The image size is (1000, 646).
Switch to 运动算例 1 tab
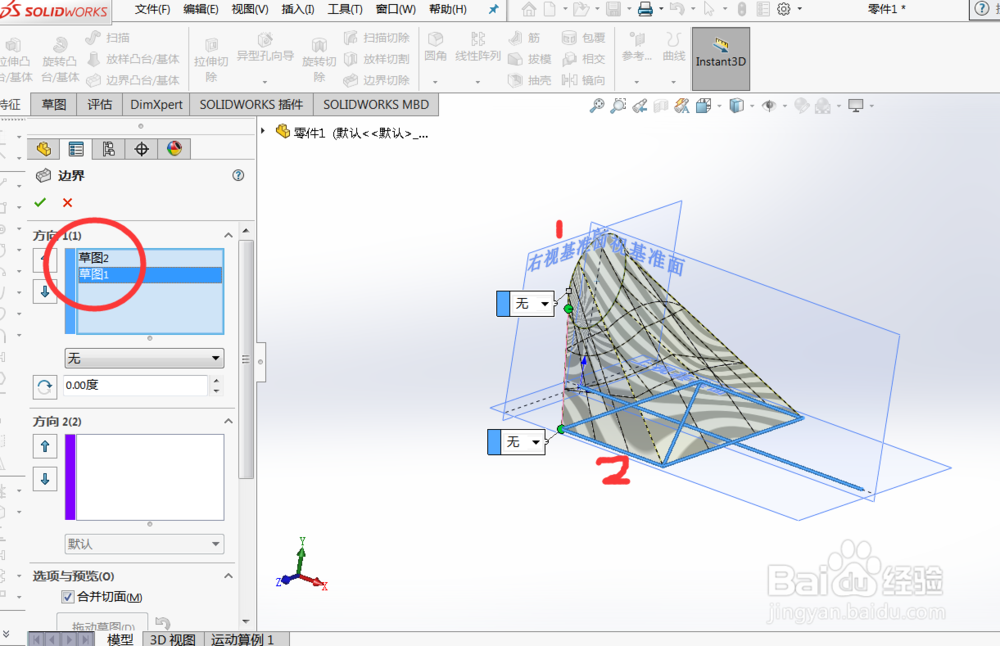(x=242, y=639)
